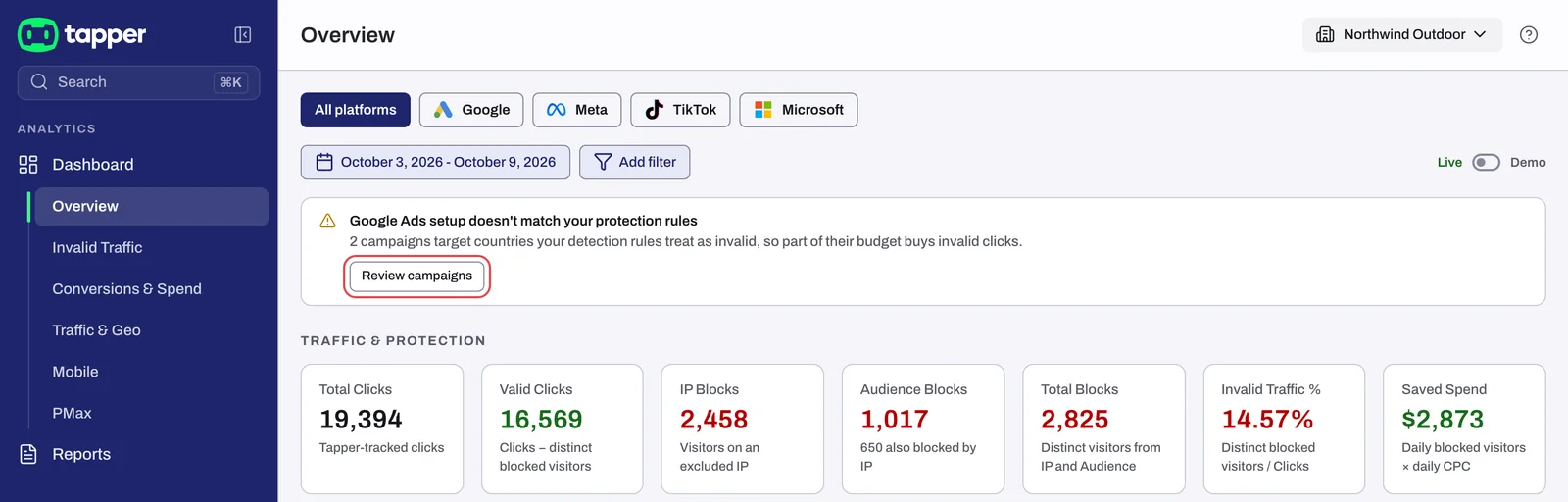Image resolution: width=1568 pixels, height=502 pixels.
Task: Click the Total Blocks 2,825 card
Action: (x=1103, y=428)
